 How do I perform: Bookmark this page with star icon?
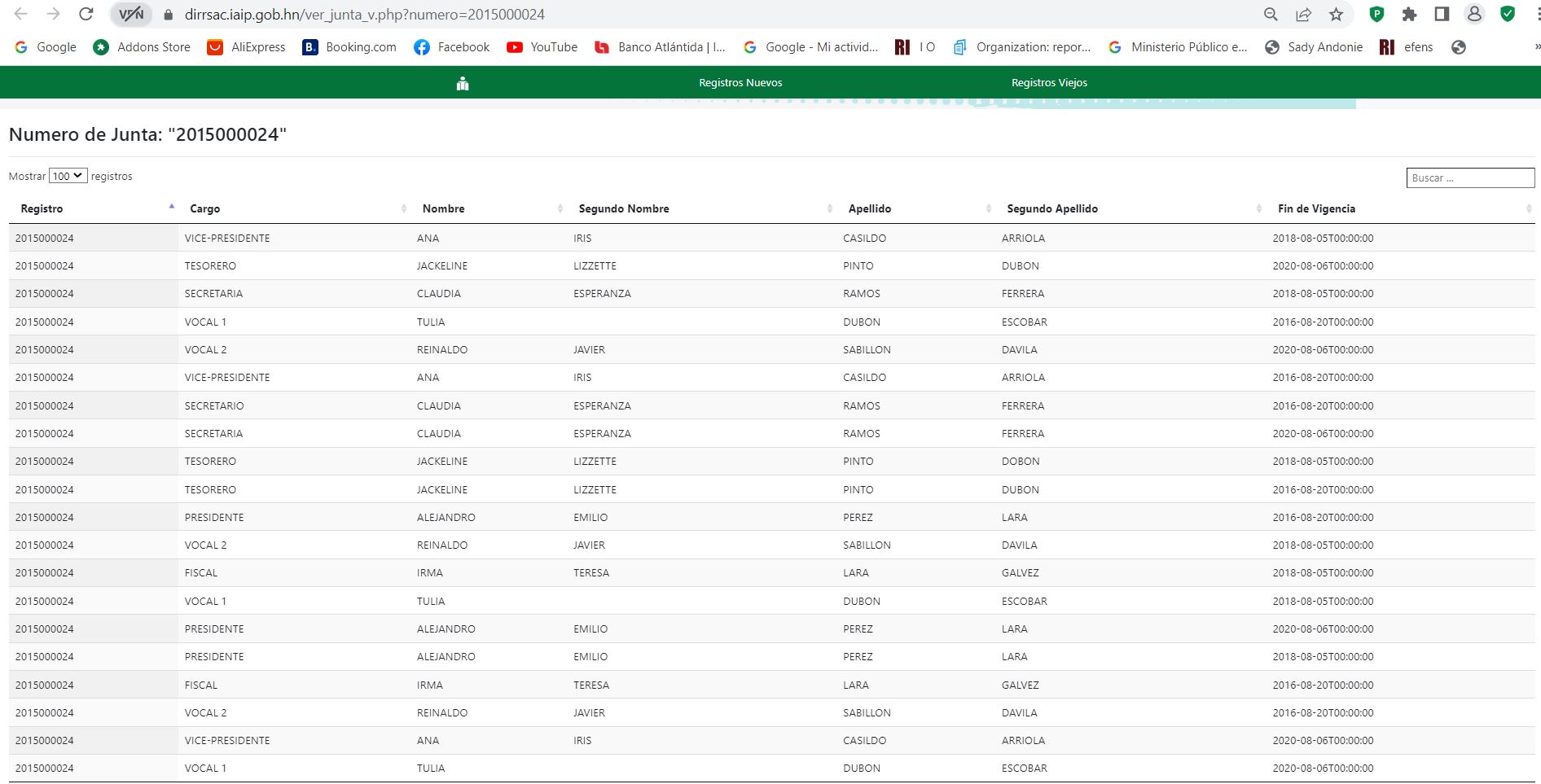coord(1336,15)
